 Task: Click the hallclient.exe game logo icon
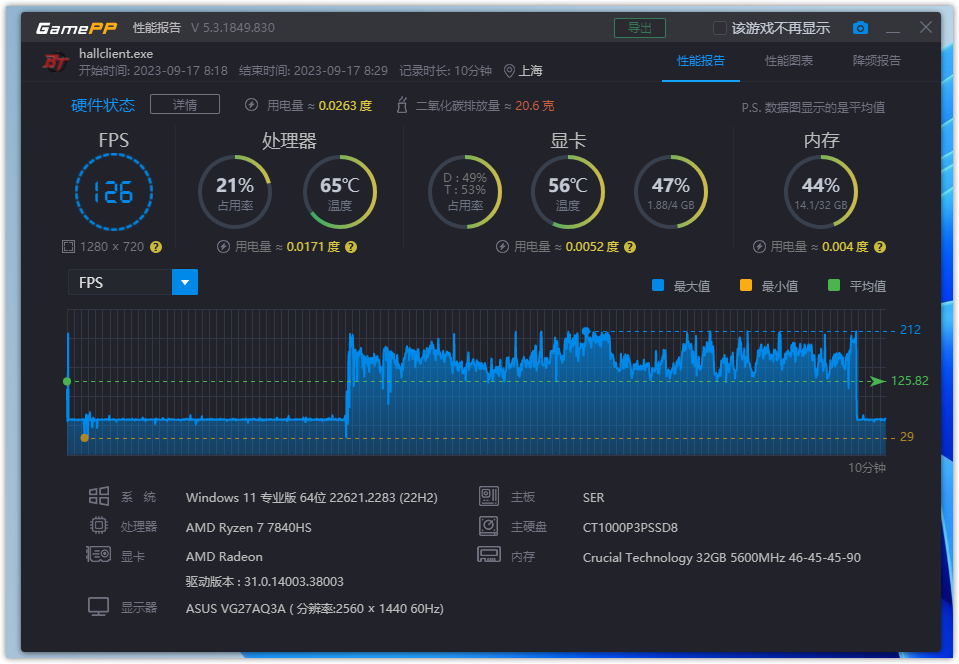pyautogui.click(x=55, y=62)
